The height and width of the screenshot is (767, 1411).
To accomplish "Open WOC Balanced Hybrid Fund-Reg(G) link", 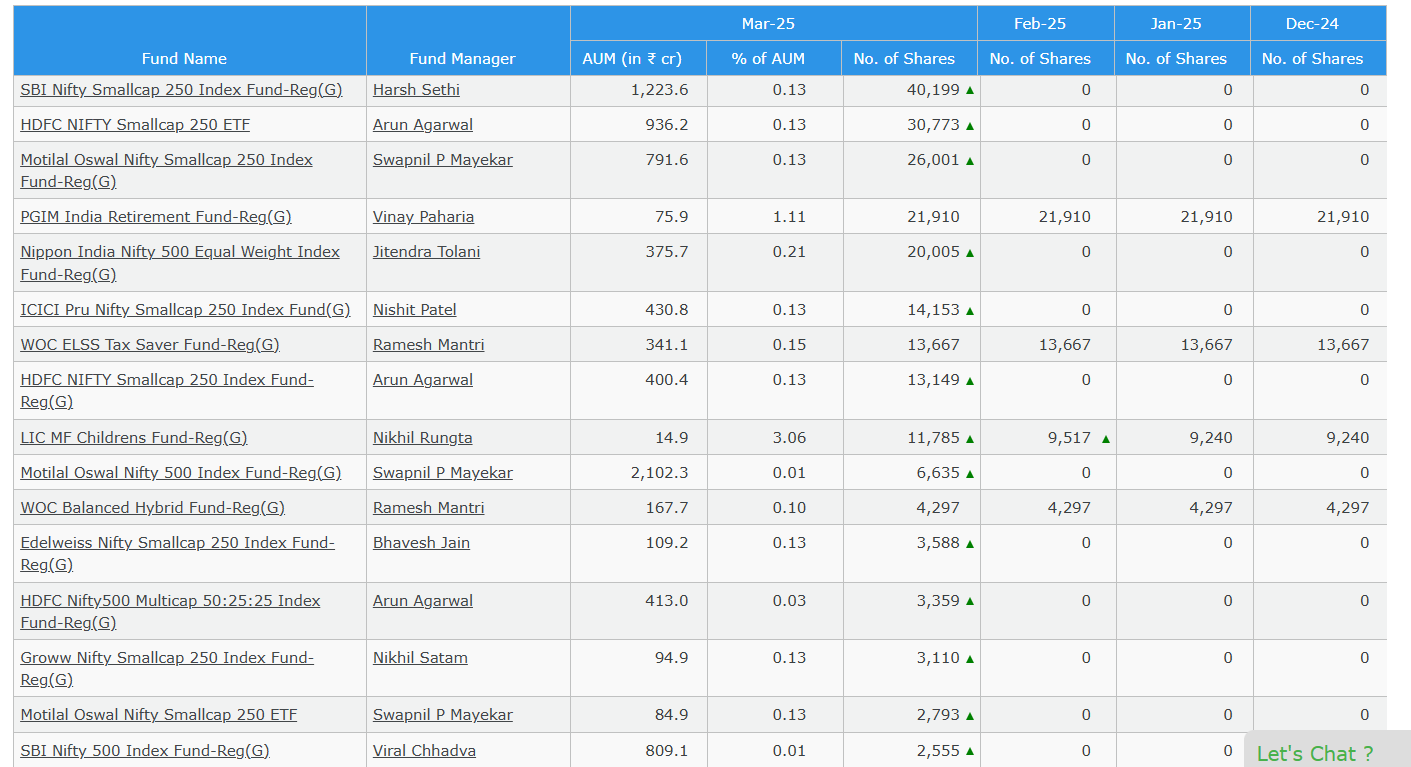I will click(x=153, y=508).
